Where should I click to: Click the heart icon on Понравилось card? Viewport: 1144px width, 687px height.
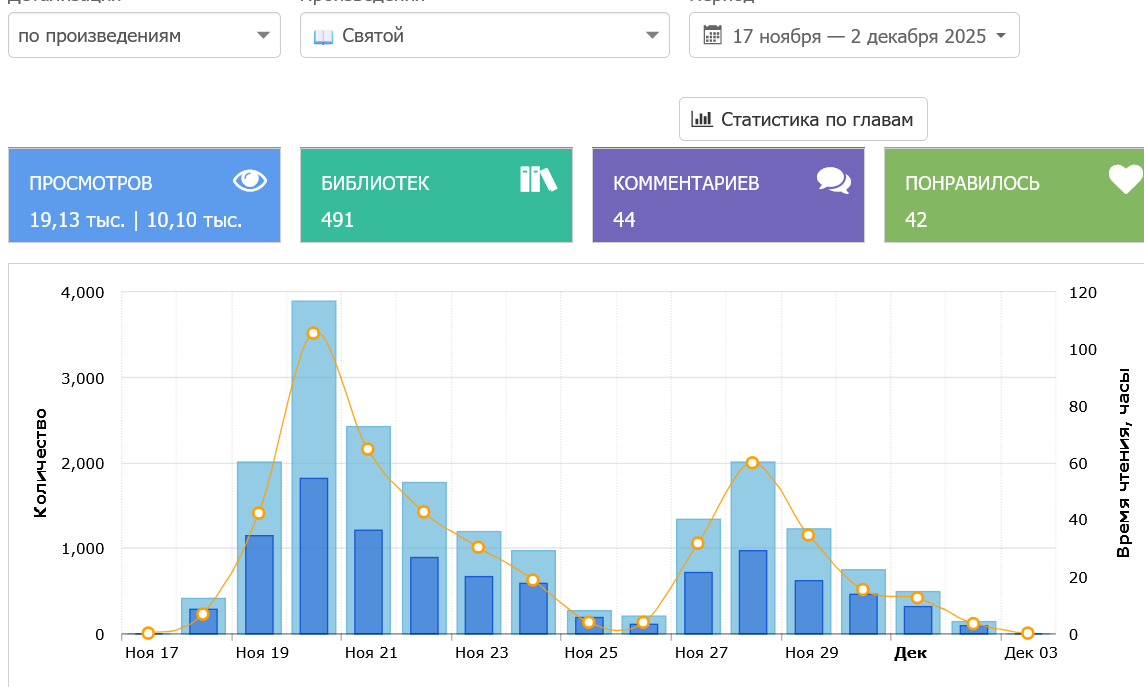1125,180
